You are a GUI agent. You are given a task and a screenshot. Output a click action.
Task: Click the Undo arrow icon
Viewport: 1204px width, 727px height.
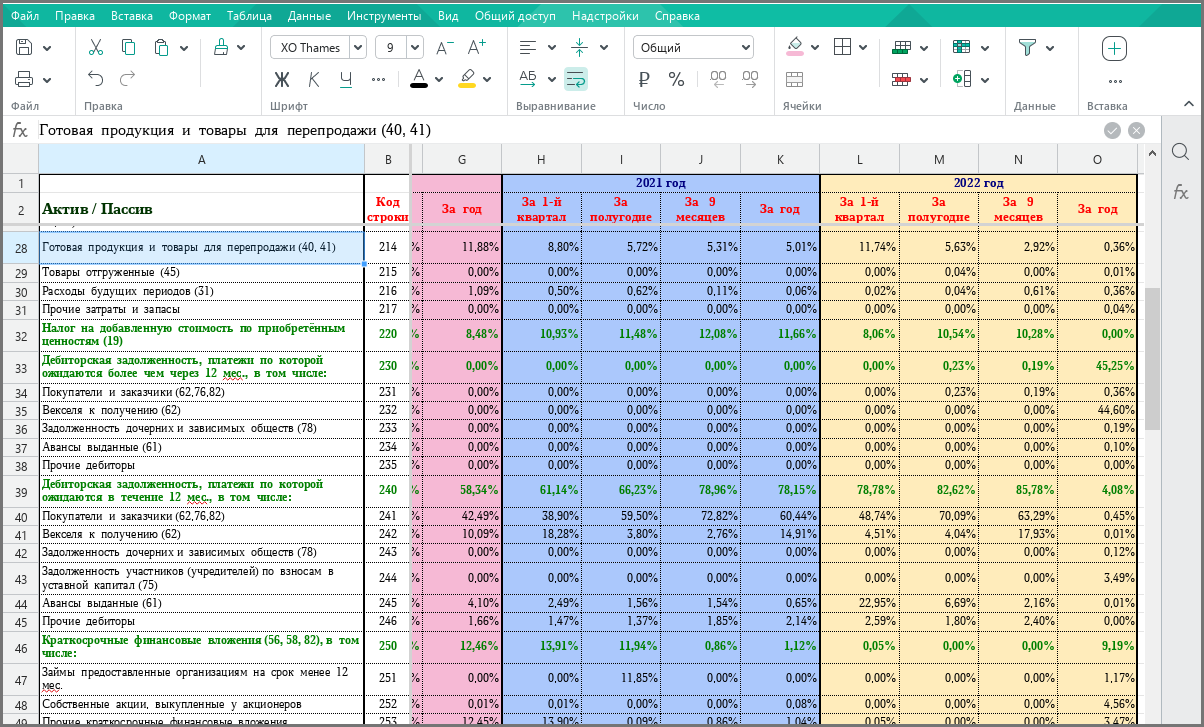(96, 79)
